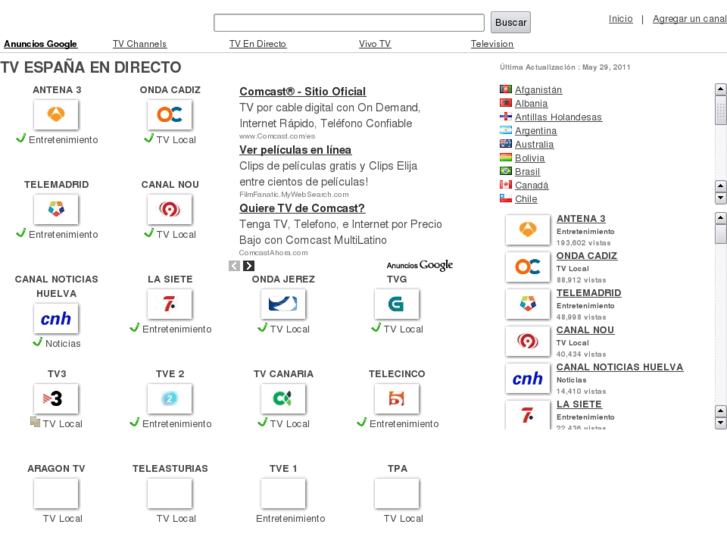This screenshot has width=727, height=545.
Task: Click the ARAGON TV channel name
Action: (x=56, y=468)
